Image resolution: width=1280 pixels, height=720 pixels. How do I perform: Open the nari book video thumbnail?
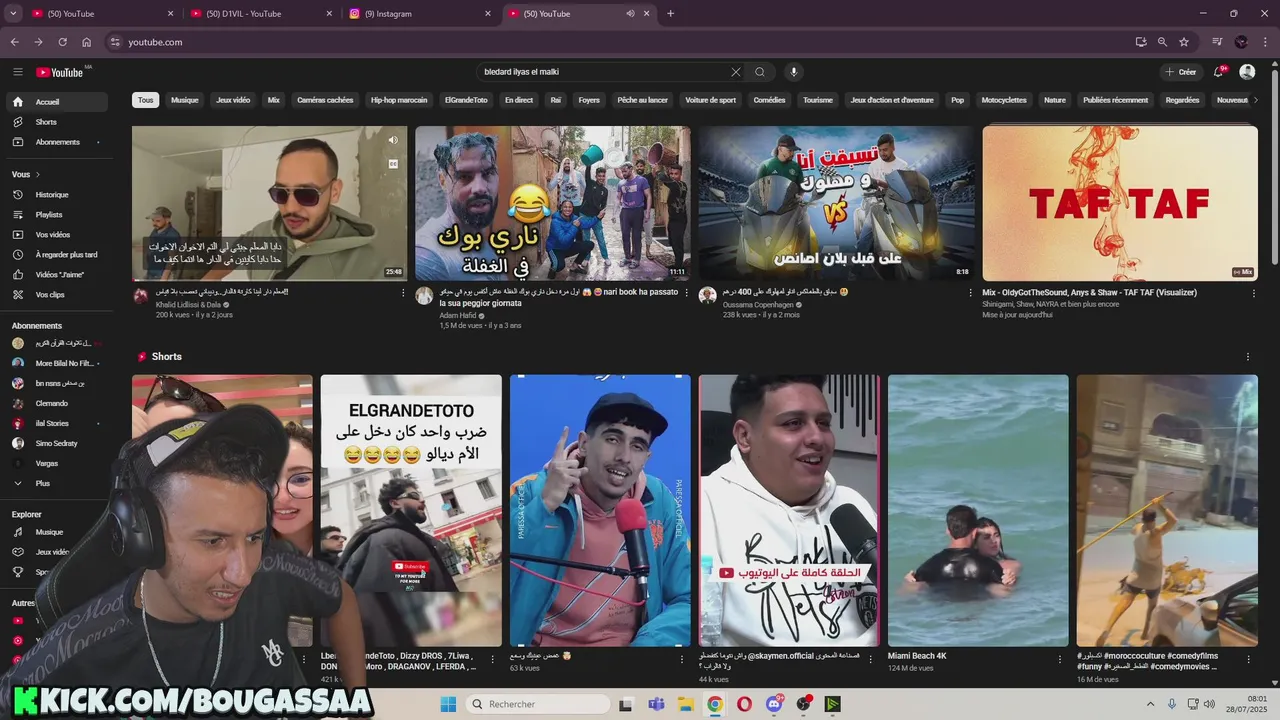click(x=553, y=203)
